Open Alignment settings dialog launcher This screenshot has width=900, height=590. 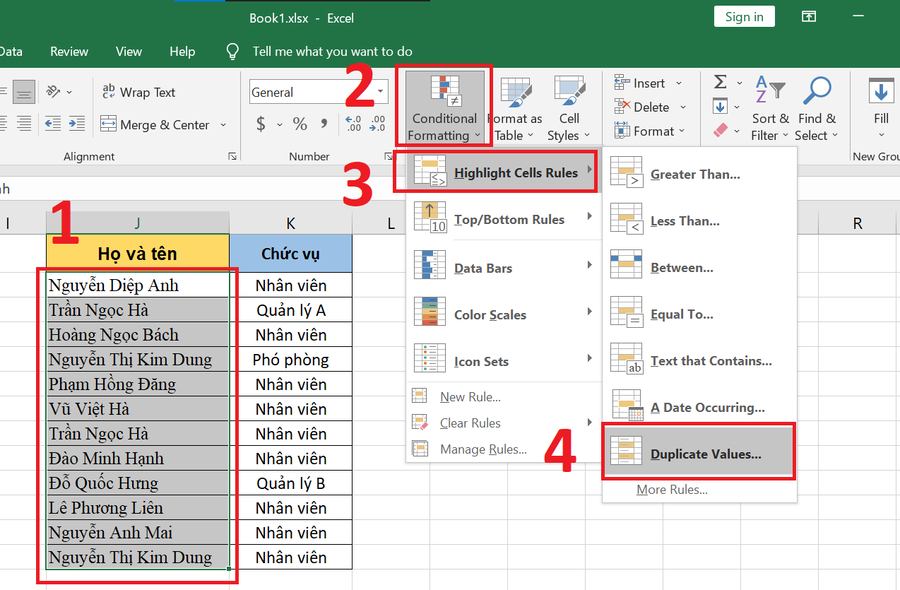click(232, 156)
